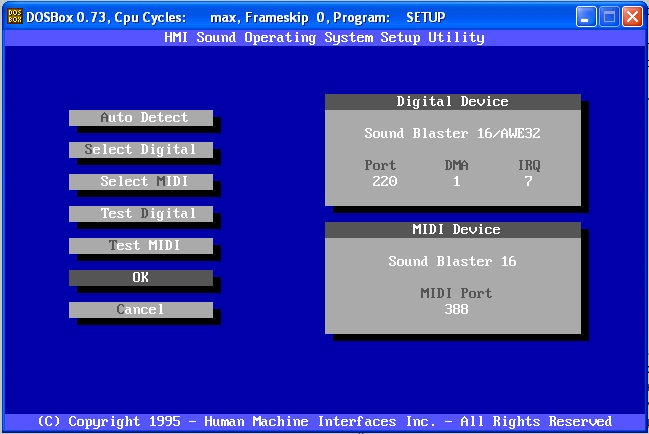Select 'Sound Blaster 16/AWE32' device text
This screenshot has height=434, width=649.
452,133
